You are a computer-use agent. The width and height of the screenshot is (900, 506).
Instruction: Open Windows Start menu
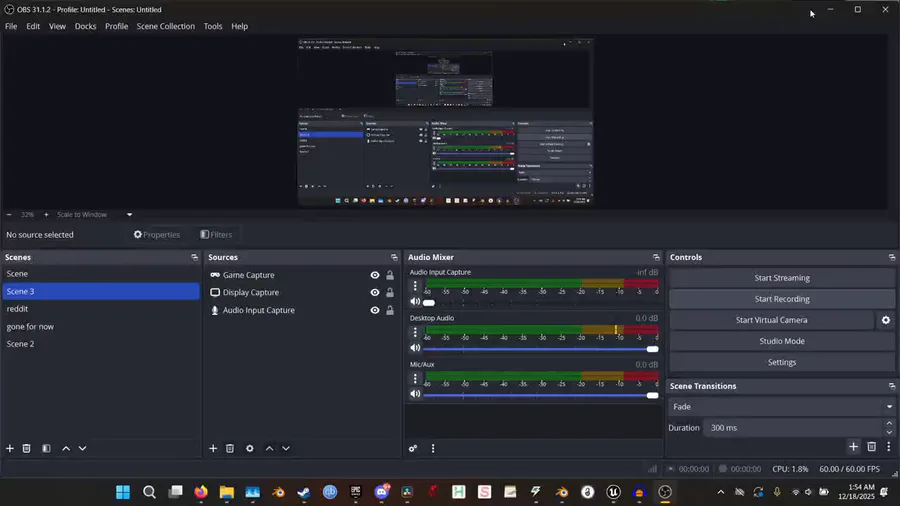click(x=123, y=492)
